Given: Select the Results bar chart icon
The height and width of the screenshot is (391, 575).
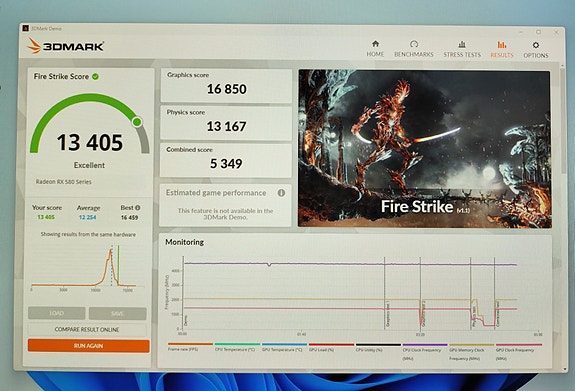Looking at the screenshot, I should [x=502, y=45].
